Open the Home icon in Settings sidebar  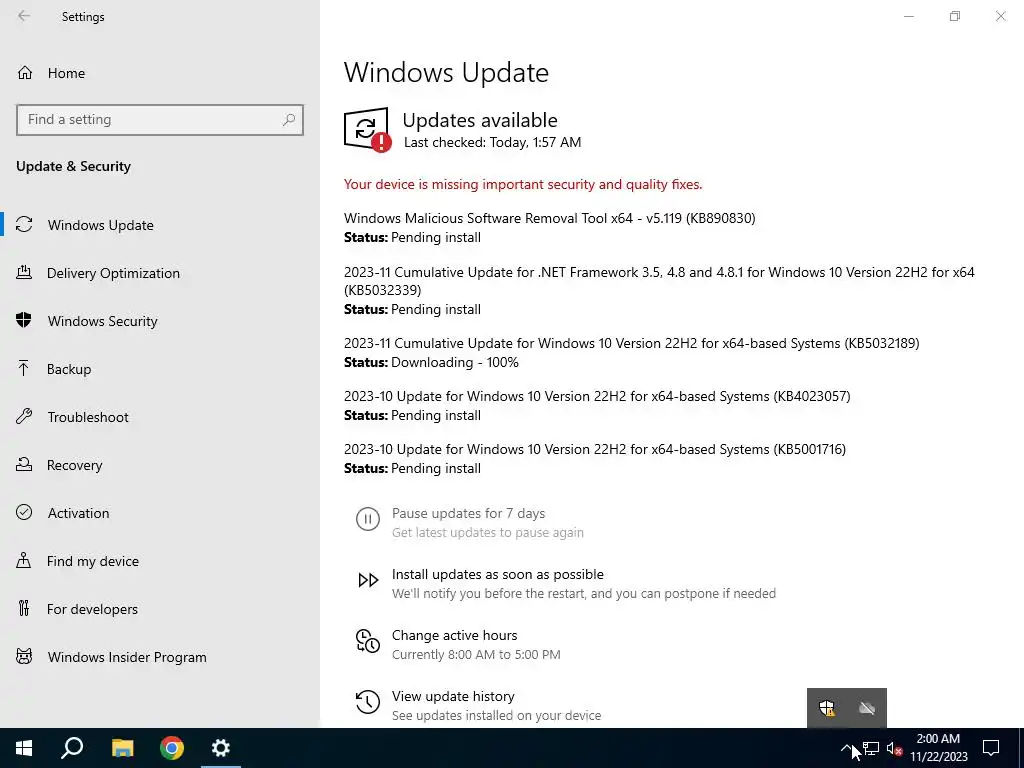[x=25, y=72]
